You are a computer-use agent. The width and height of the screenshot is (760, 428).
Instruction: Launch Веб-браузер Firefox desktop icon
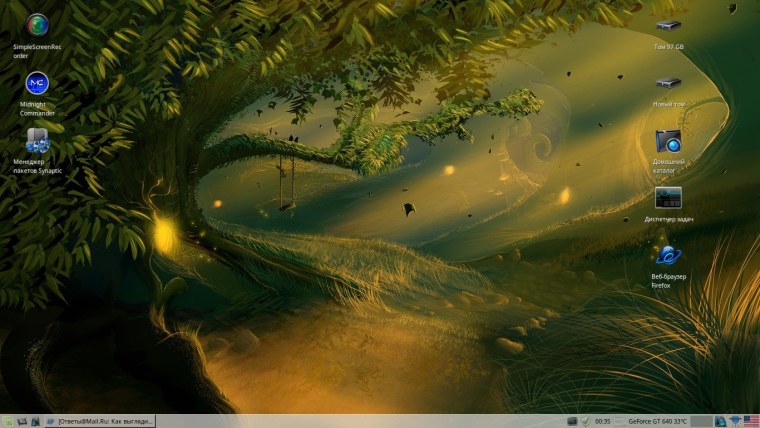pyautogui.click(x=668, y=256)
